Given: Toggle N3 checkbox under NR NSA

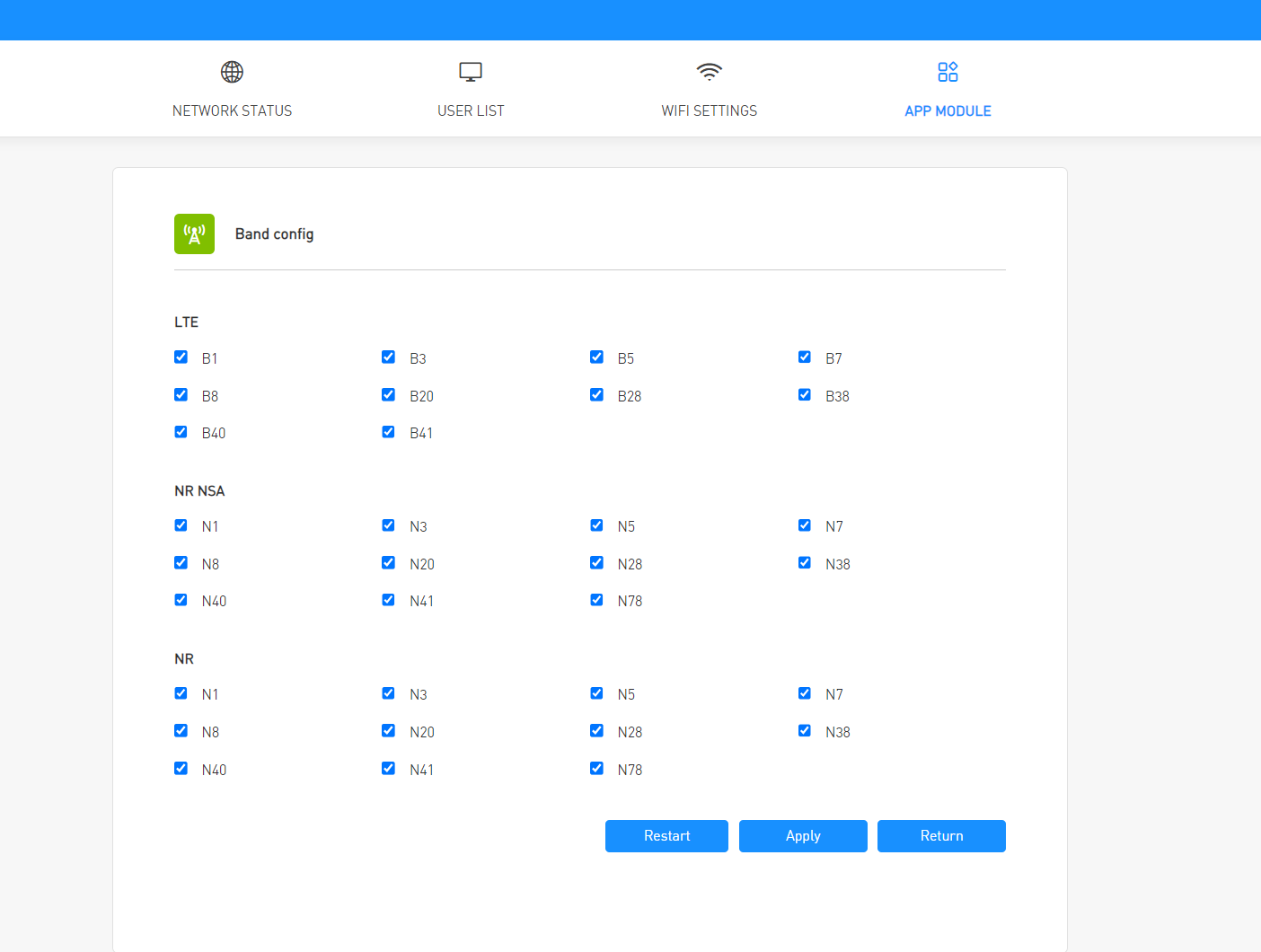Looking at the screenshot, I should (388, 524).
